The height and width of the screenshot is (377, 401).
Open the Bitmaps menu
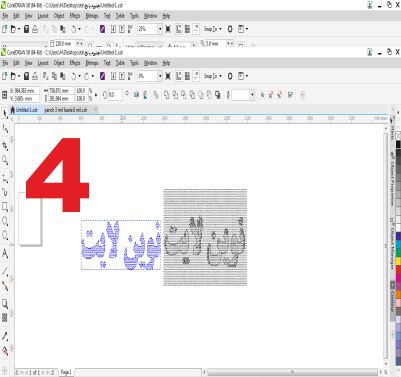click(x=92, y=63)
